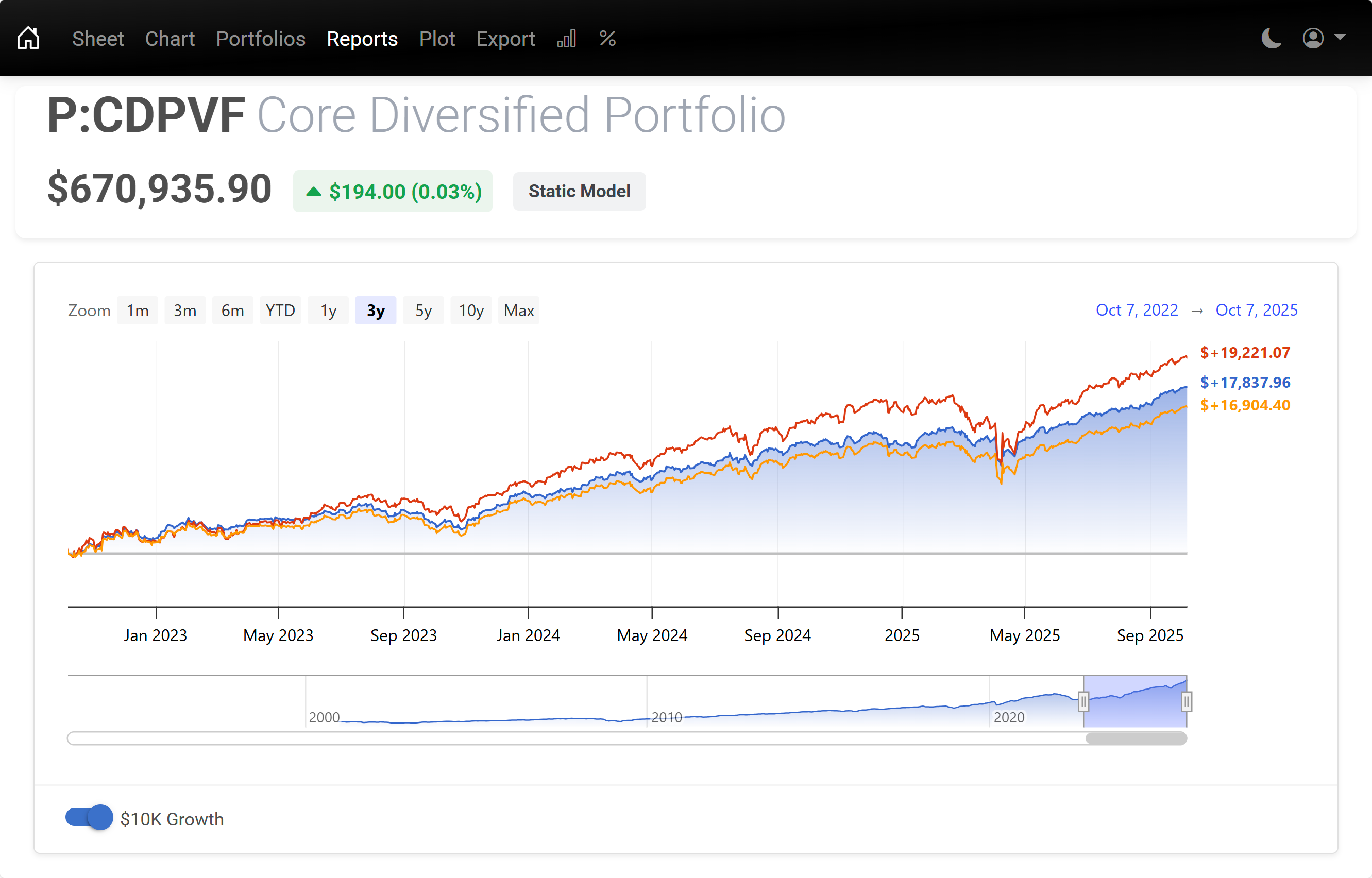Open the Oct 7, 2025 end date picker
The image size is (1372, 878).
[1257, 309]
